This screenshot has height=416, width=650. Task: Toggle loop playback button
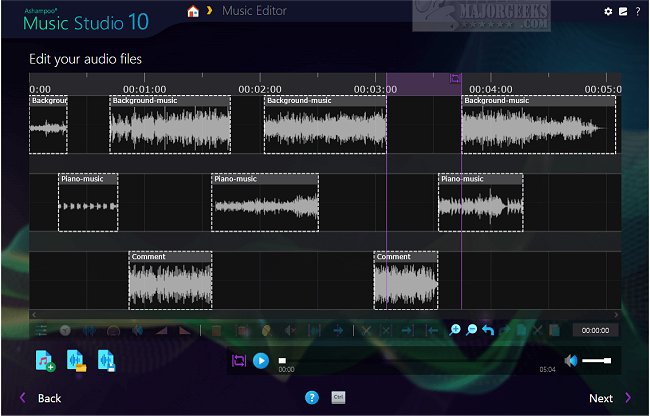point(239,360)
